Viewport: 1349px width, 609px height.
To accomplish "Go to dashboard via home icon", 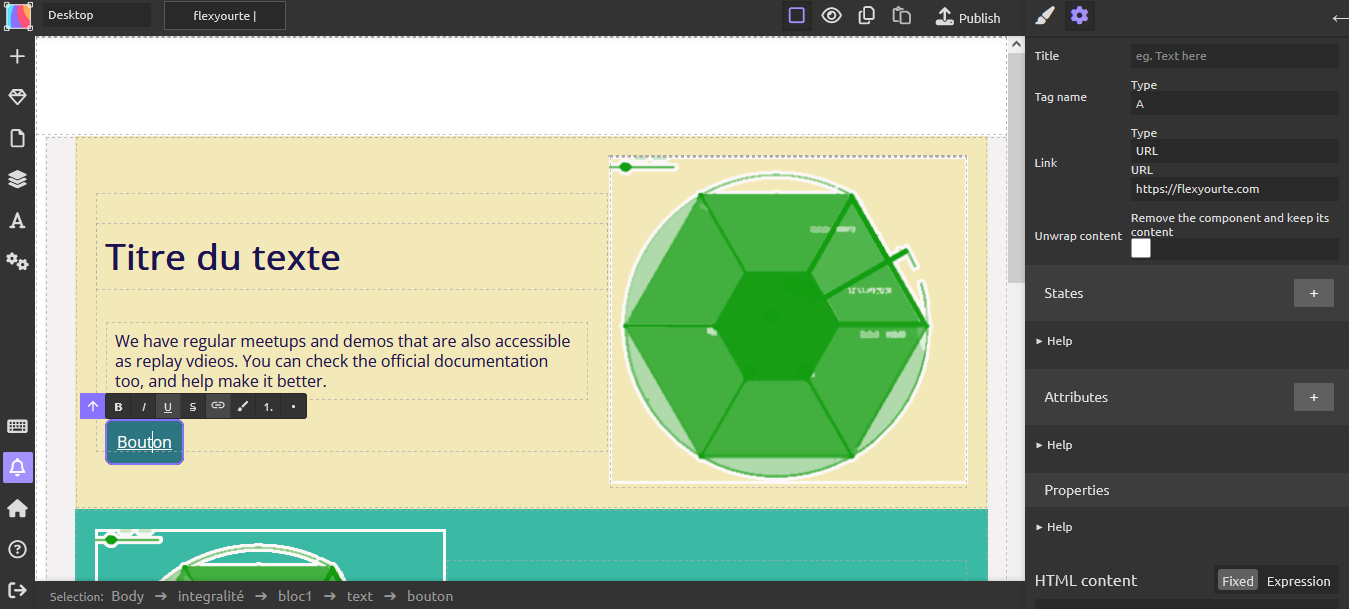I will [17, 508].
